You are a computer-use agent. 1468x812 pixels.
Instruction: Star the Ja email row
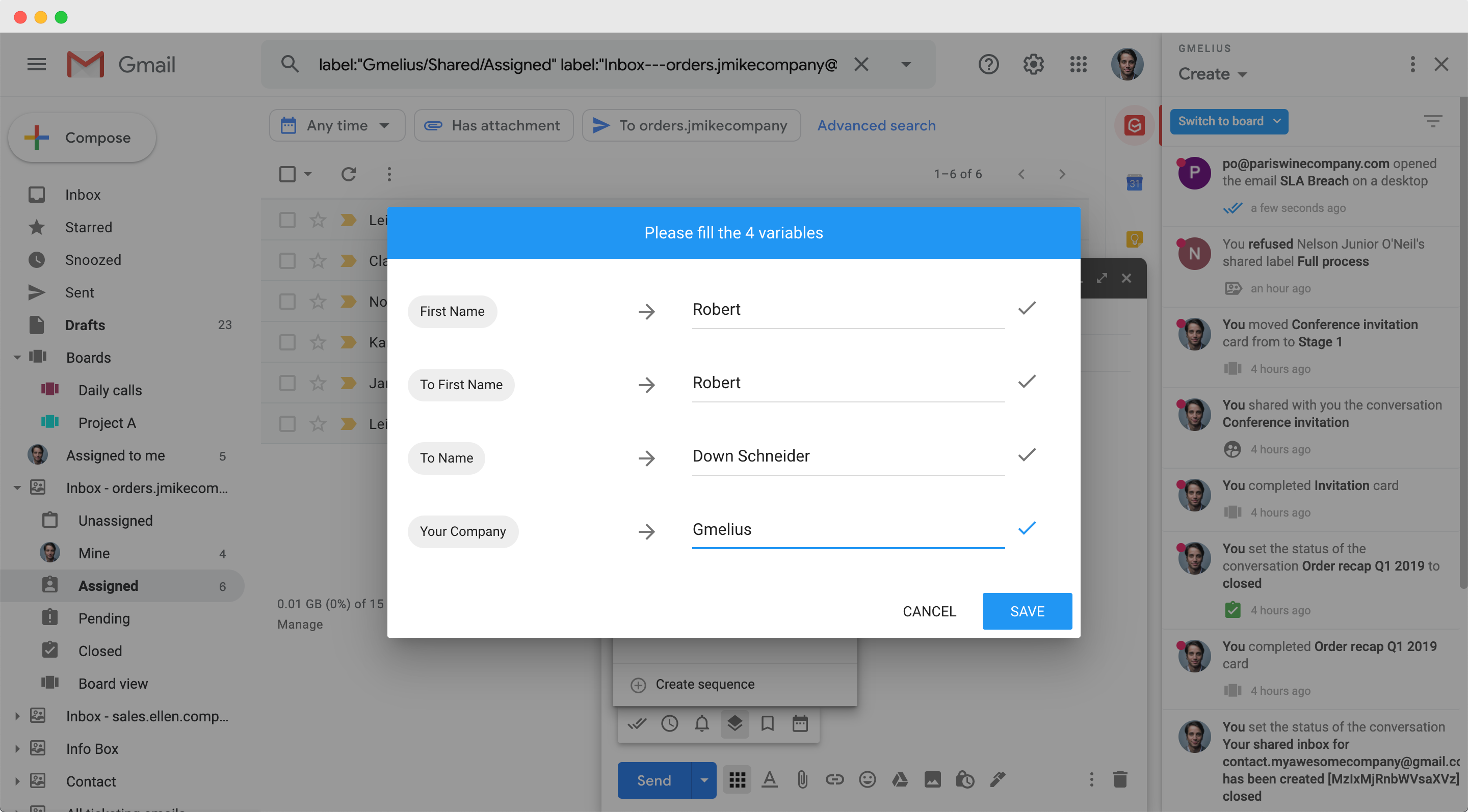pyautogui.click(x=318, y=383)
